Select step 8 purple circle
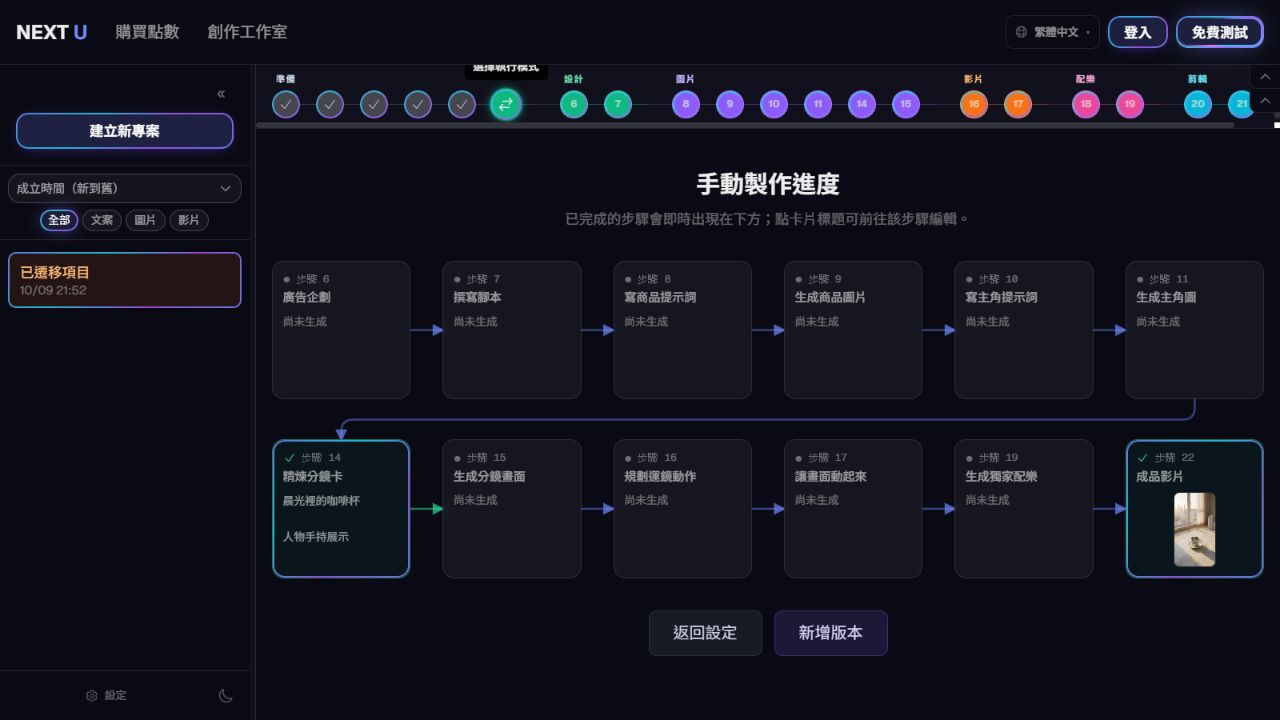The height and width of the screenshot is (720, 1280). [x=686, y=104]
